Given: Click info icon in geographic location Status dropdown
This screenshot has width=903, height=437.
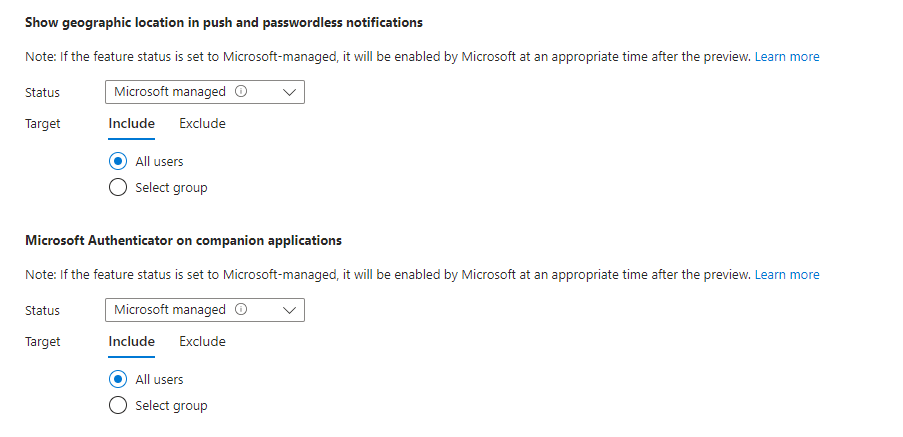Looking at the screenshot, I should coord(240,92).
